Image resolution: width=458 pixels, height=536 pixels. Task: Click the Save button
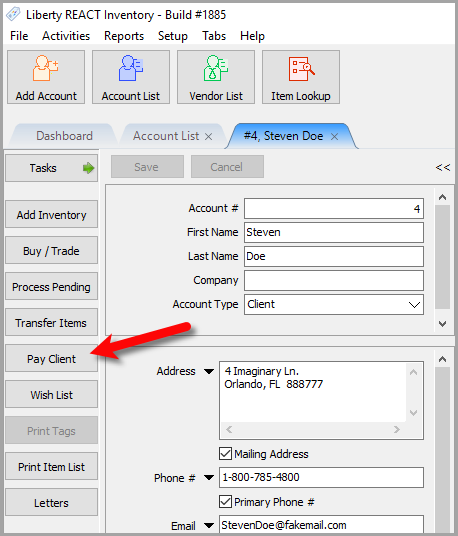tap(147, 167)
